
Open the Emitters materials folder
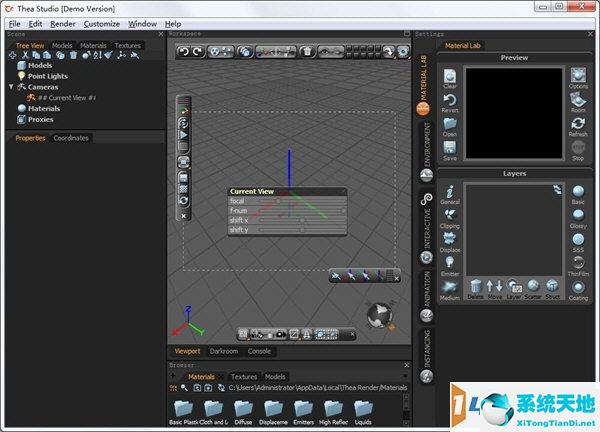[303, 412]
